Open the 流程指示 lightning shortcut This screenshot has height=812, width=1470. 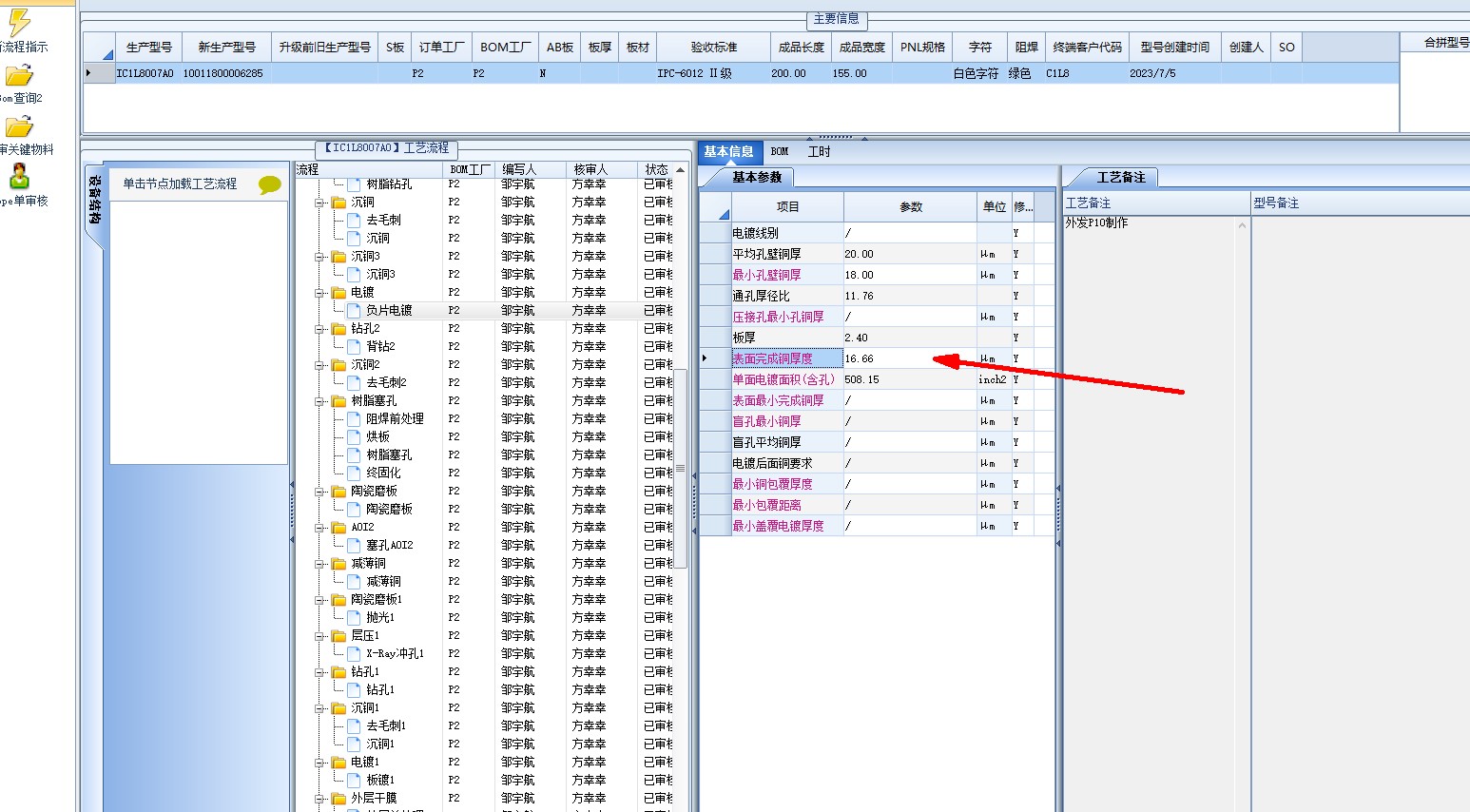pos(18,24)
